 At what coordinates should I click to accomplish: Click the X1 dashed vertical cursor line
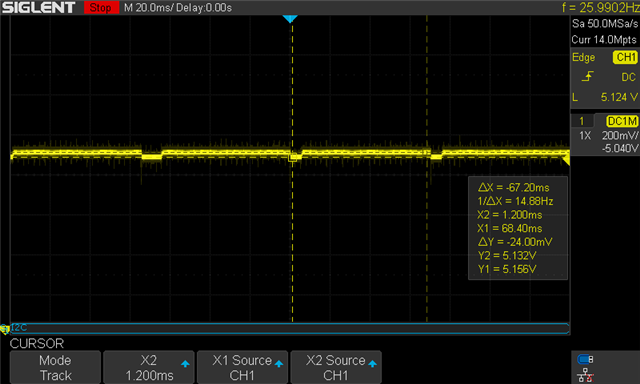click(x=427, y=169)
